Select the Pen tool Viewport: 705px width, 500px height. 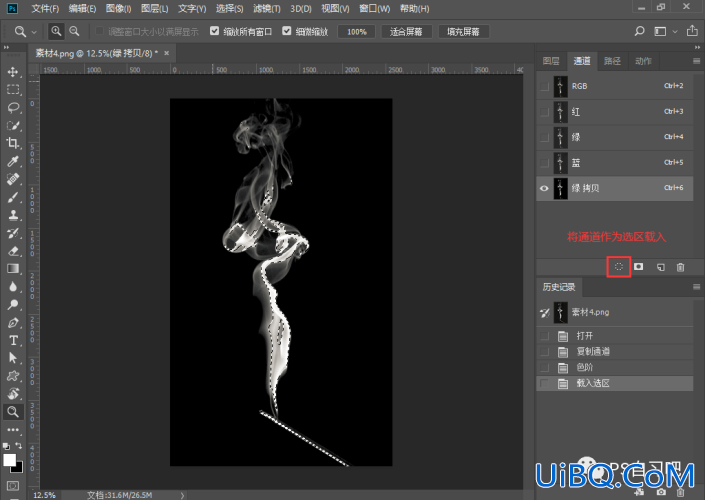tap(13, 322)
